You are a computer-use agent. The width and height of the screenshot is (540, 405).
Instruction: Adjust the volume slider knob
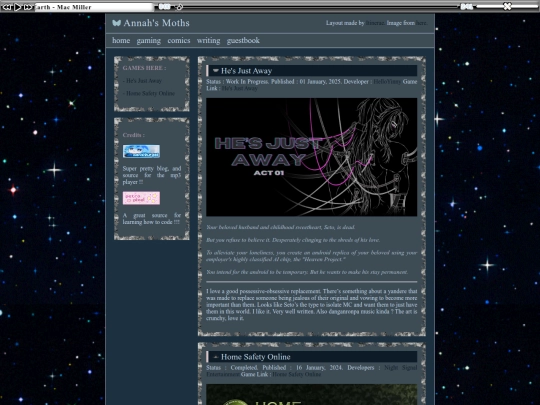tap(507, 6)
